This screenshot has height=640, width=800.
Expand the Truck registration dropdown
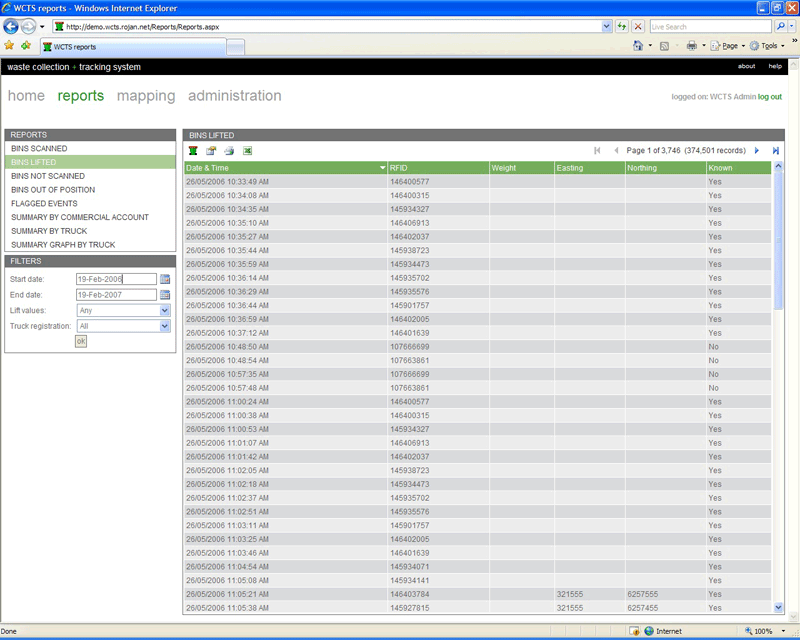tap(165, 326)
